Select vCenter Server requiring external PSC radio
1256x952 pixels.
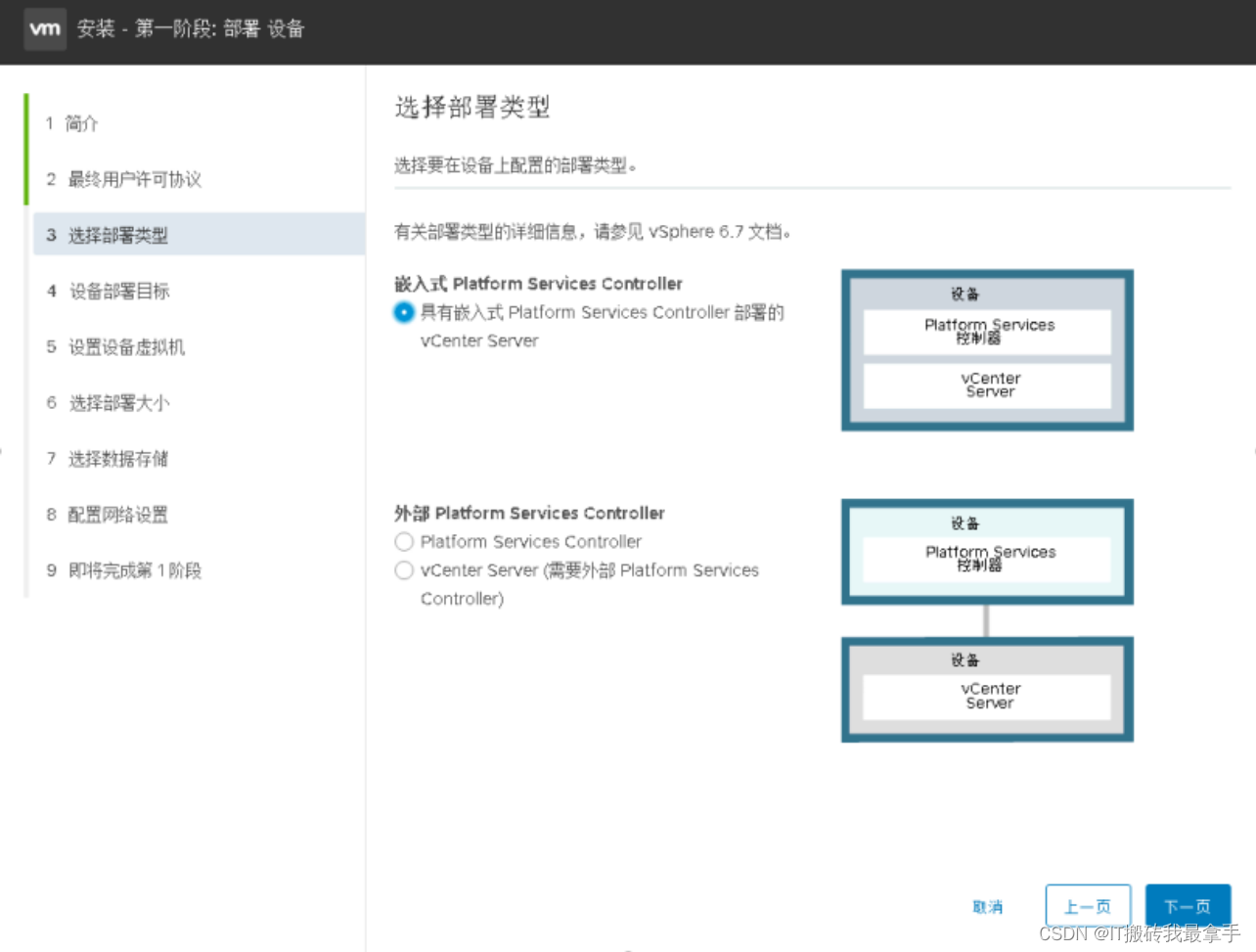(x=404, y=569)
